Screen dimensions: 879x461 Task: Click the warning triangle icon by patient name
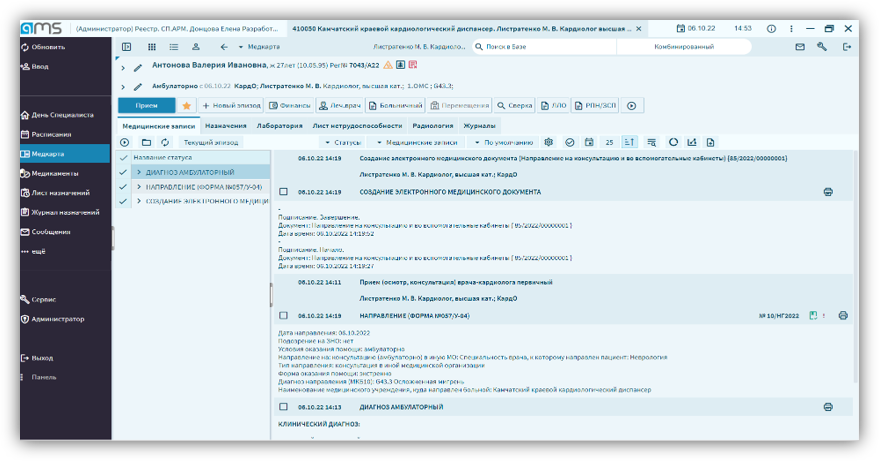[x=388, y=65]
